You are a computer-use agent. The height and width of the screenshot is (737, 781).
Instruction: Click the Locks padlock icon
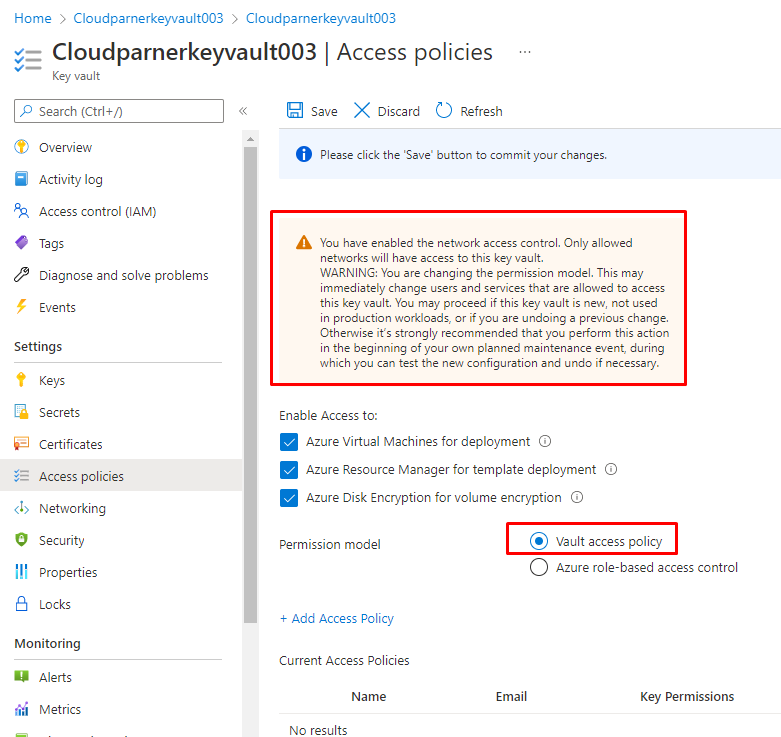pos(21,604)
